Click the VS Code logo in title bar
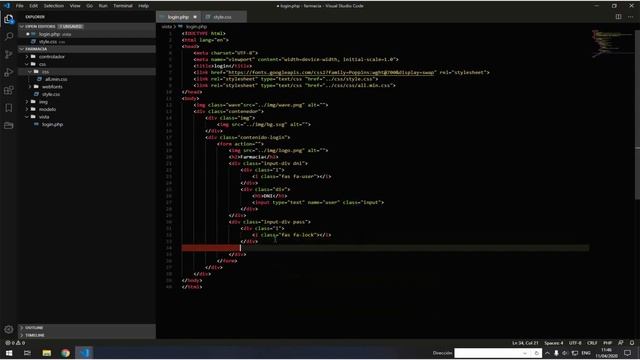Image resolution: width=640 pixels, height=360 pixels. tap(7, 6)
